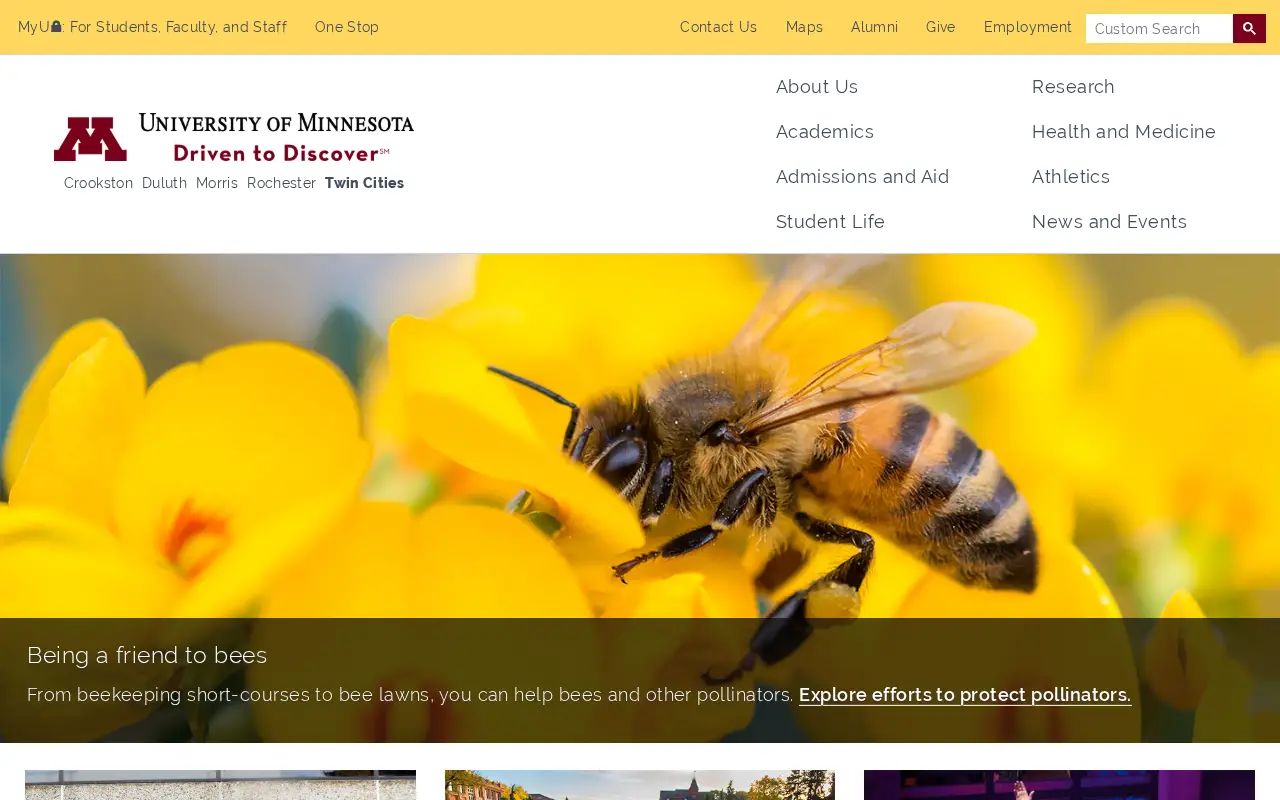Open the One Stop link

tap(347, 27)
